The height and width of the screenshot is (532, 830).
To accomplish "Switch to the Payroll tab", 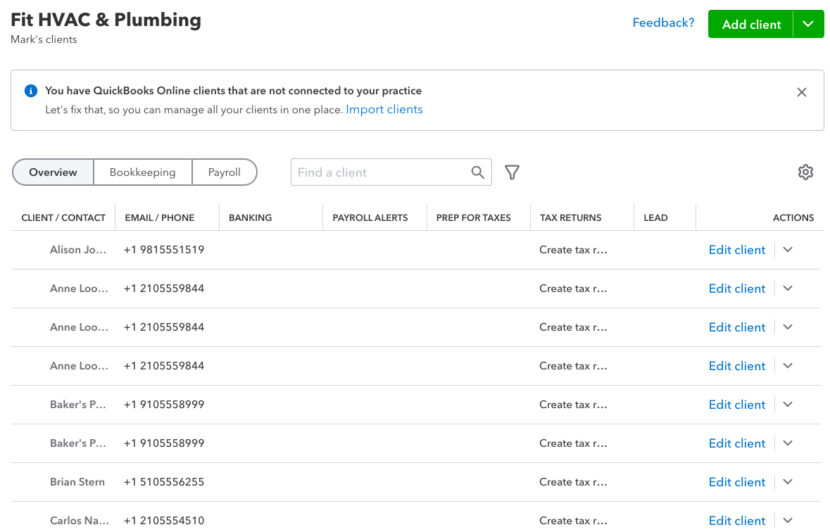I will coord(224,172).
